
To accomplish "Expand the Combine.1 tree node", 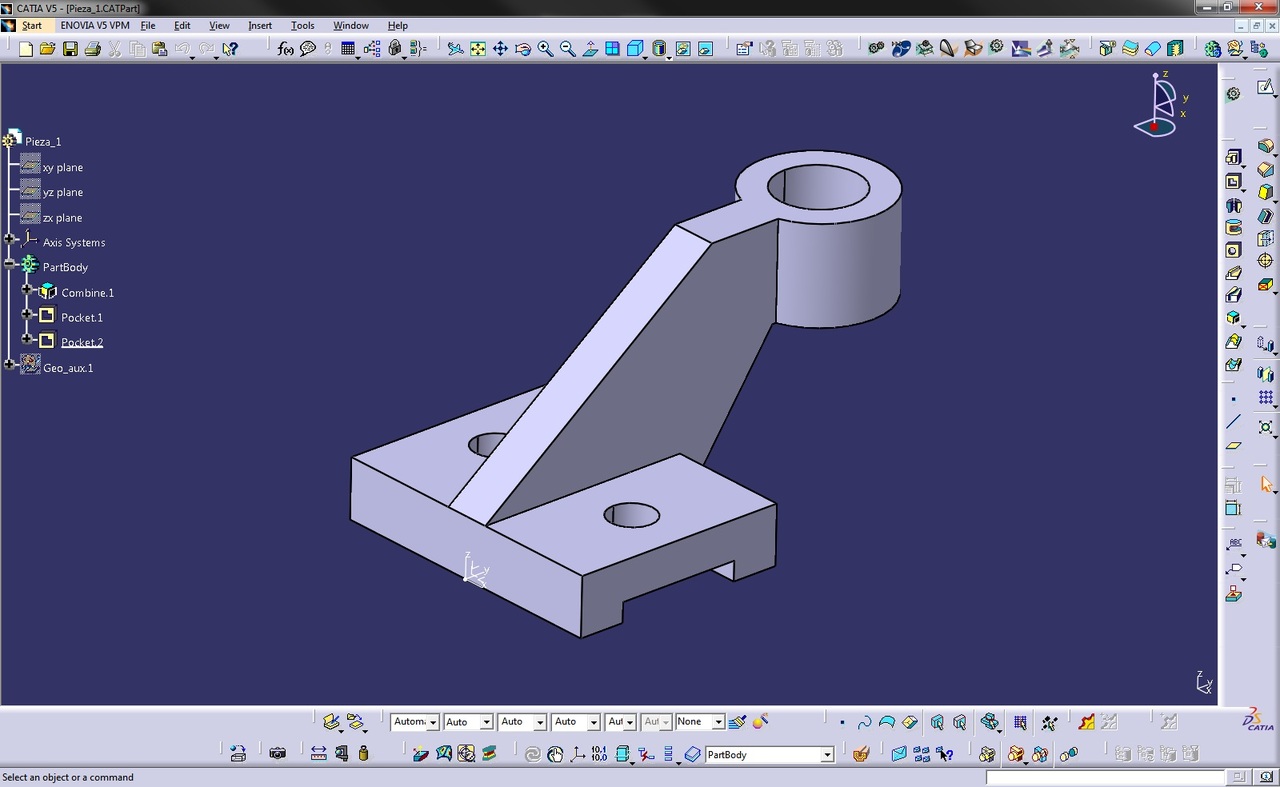I will tap(27, 289).
